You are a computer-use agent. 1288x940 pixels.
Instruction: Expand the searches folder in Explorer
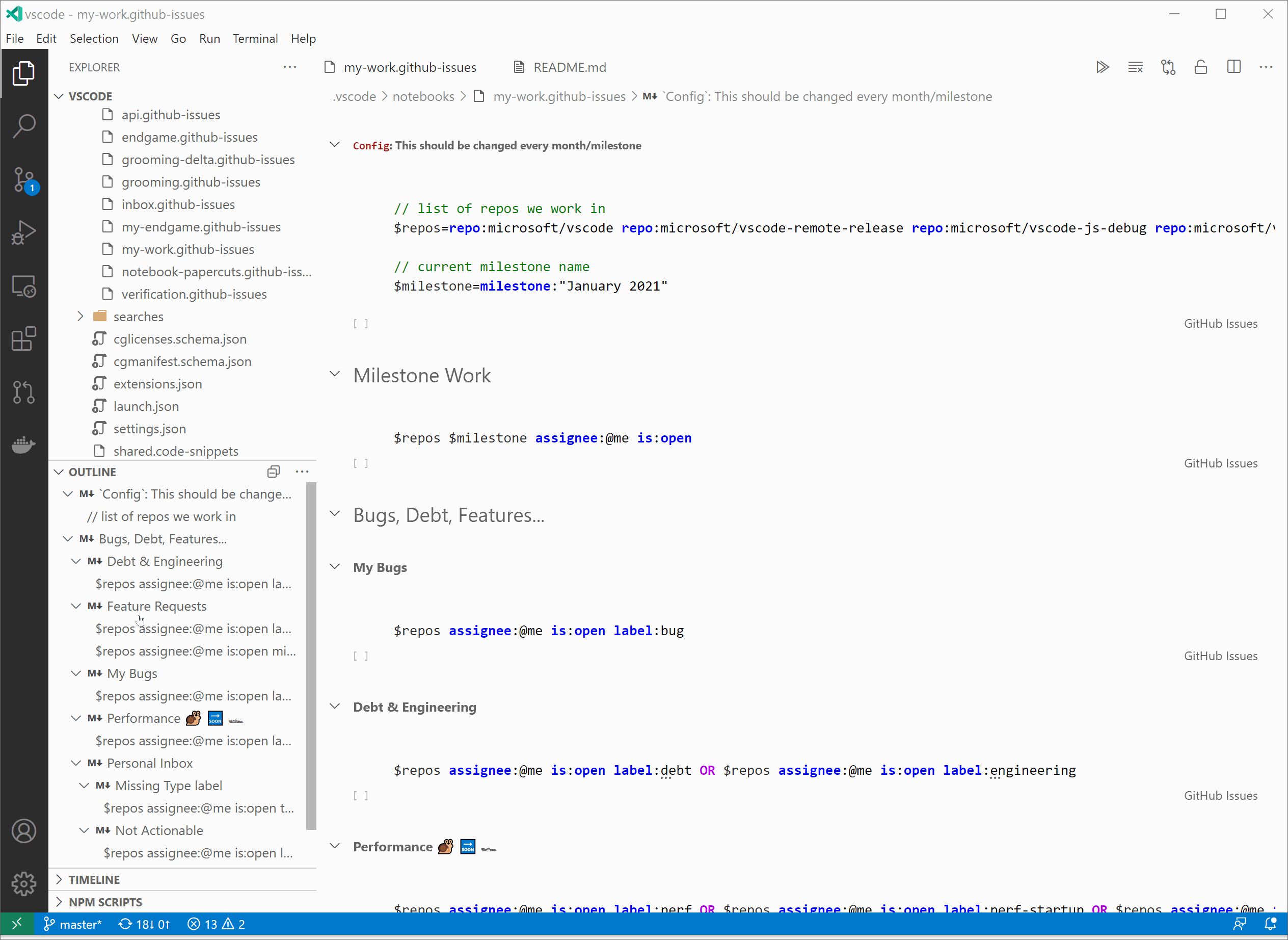(x=80, y=317)
